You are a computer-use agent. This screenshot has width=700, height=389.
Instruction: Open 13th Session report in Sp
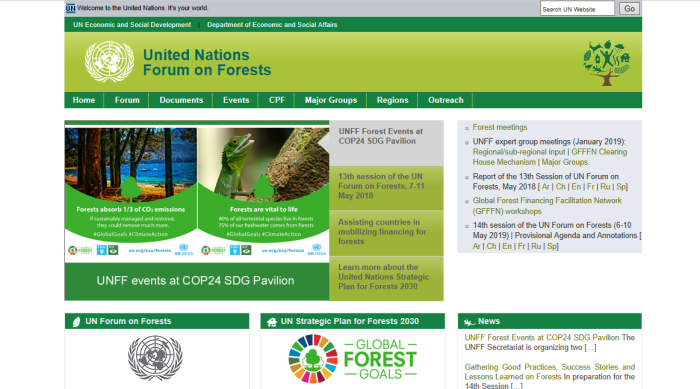(621, 187)
